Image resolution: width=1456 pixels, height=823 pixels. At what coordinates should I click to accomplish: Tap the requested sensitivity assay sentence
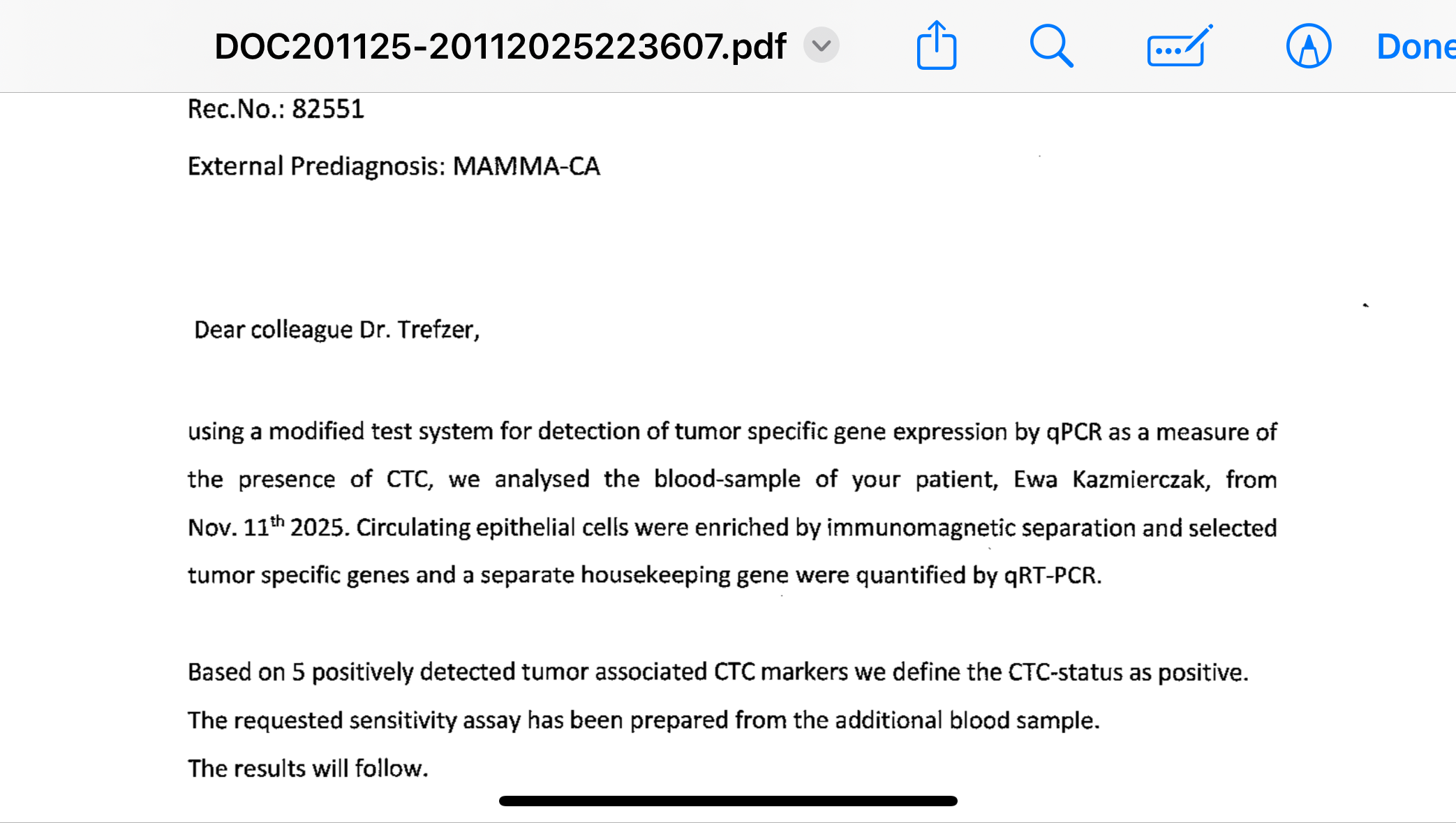[x=643, y=720]
